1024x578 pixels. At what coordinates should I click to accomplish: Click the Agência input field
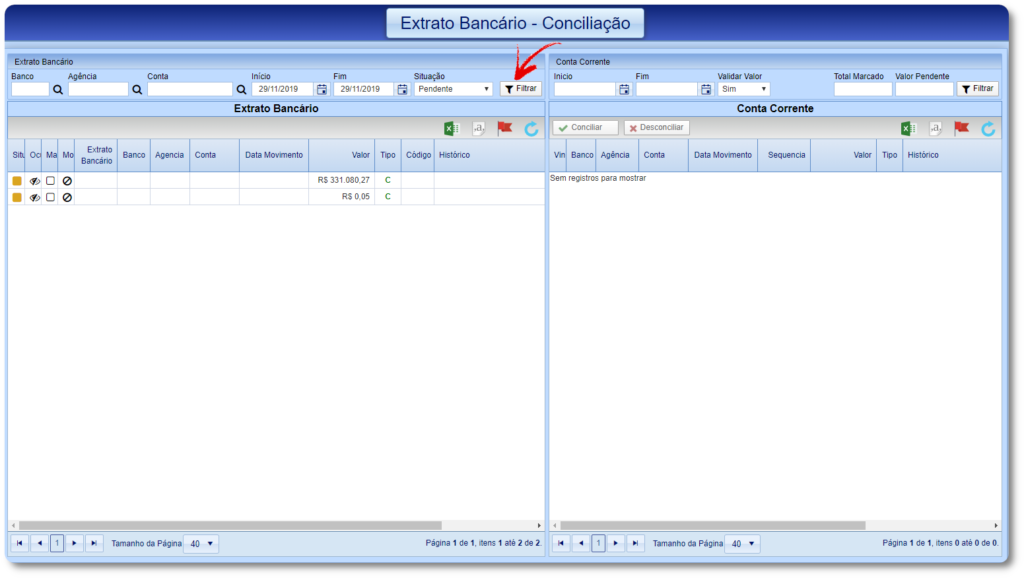pyautogui.click(x=98, y=89)
